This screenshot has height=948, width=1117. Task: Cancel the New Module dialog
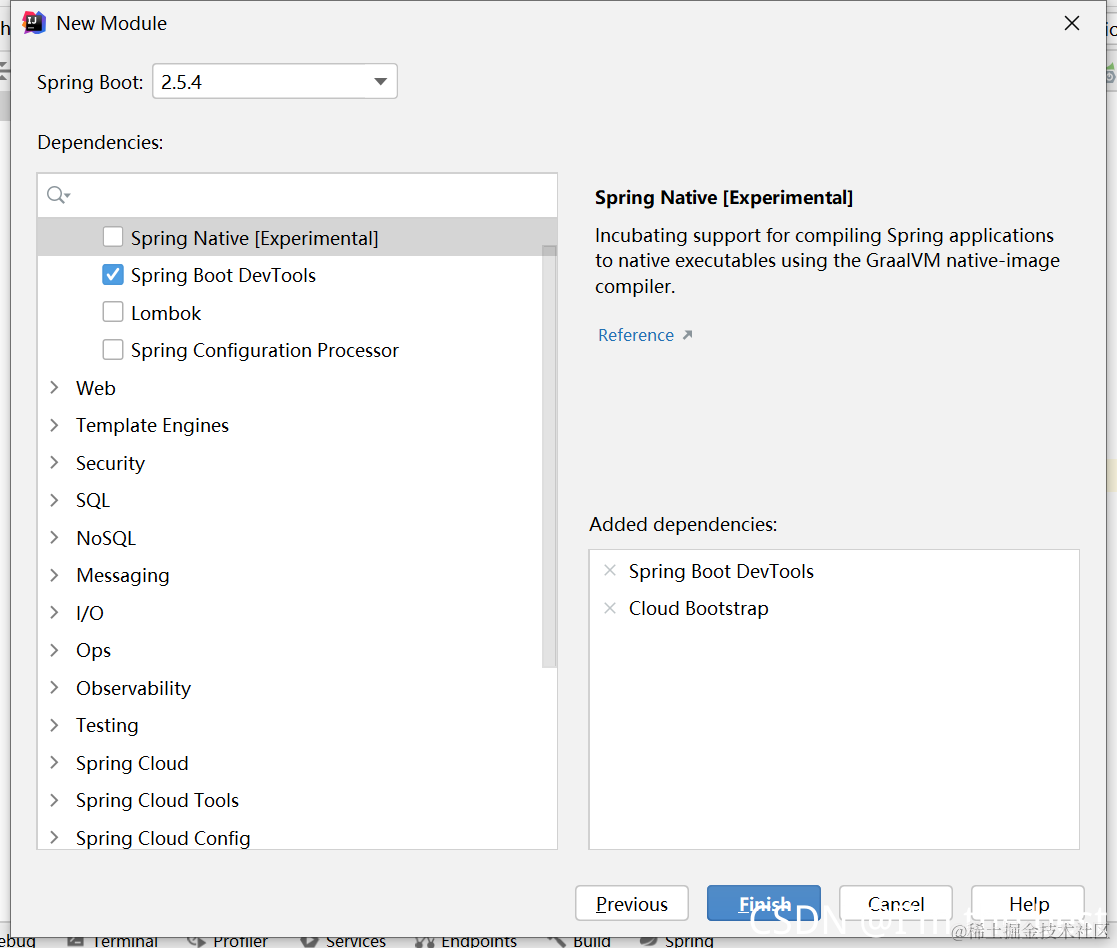coord(895,903)
